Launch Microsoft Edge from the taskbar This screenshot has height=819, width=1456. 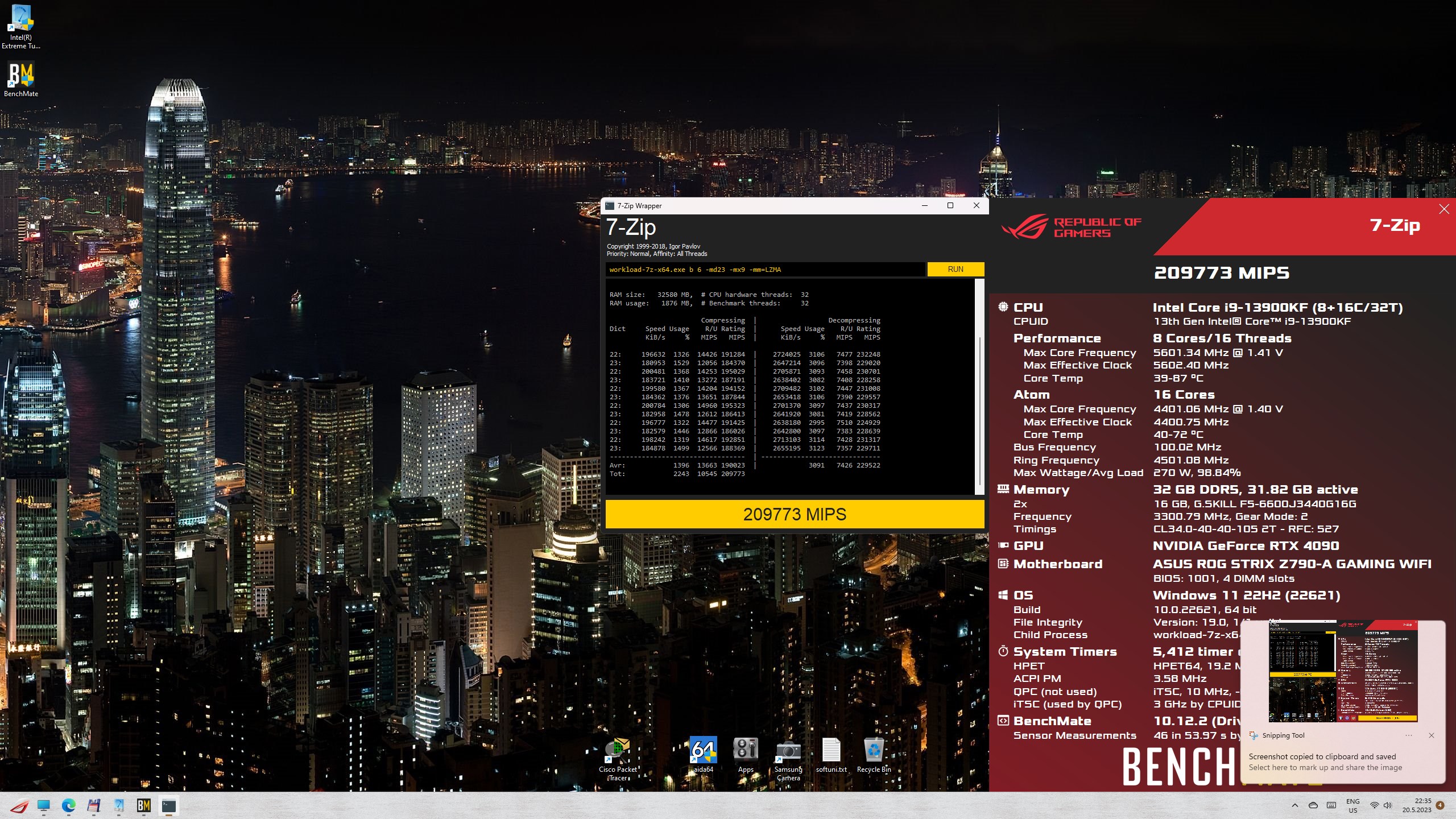tap(69, 805)
